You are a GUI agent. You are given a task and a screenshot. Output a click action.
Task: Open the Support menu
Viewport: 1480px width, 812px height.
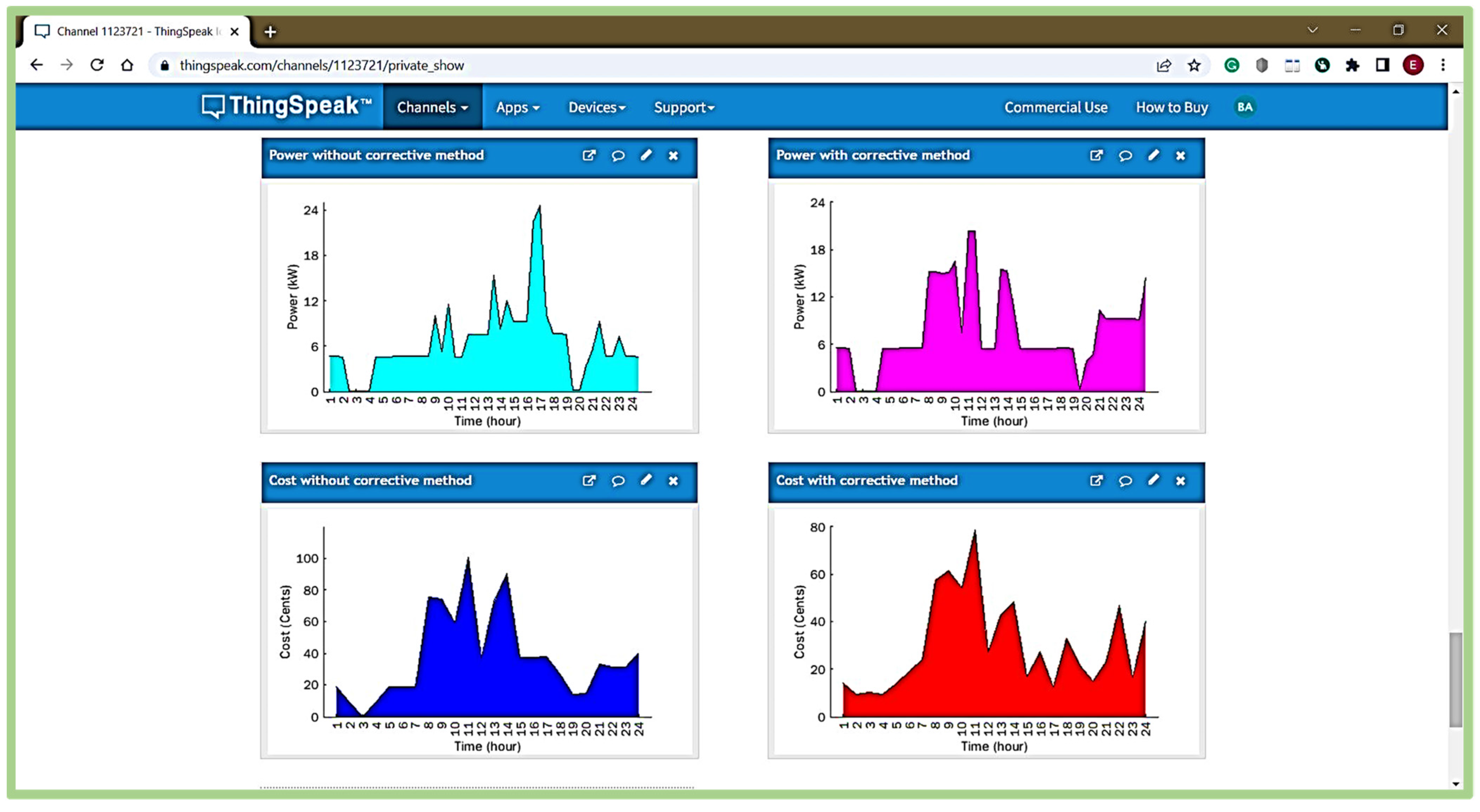(684, 108)
